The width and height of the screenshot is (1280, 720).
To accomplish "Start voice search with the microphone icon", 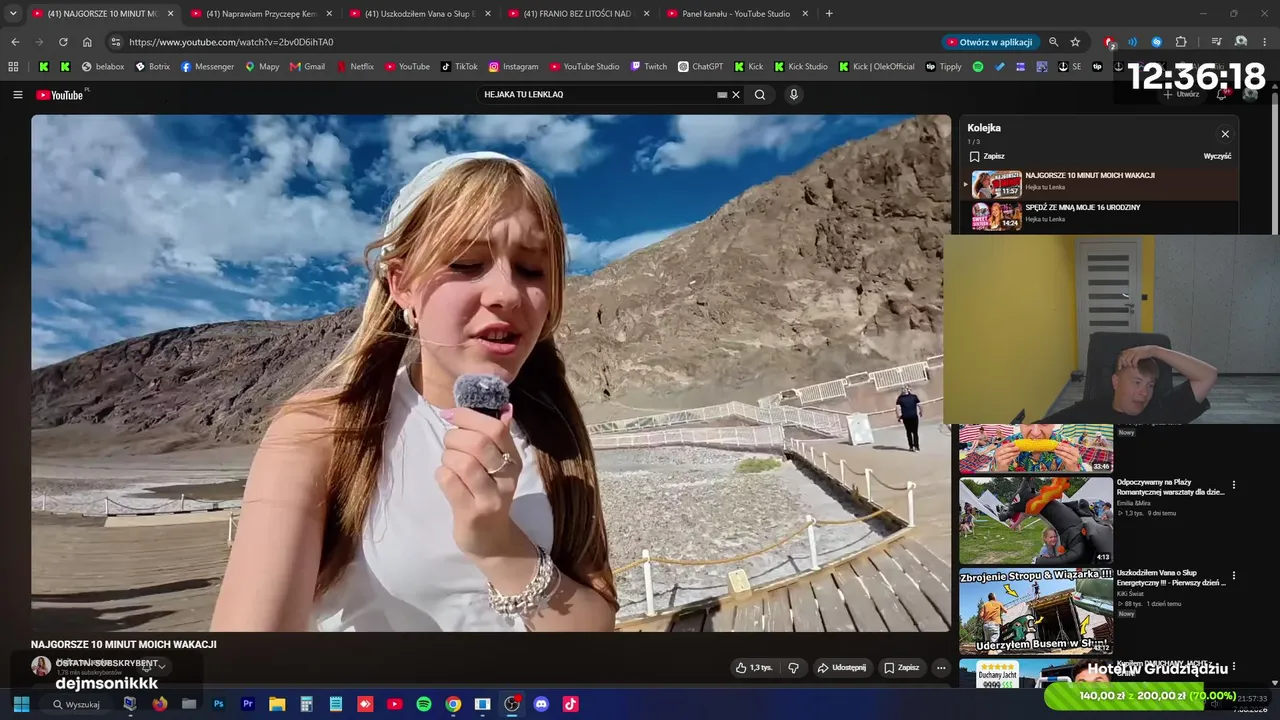I will [x=794, y=95].
